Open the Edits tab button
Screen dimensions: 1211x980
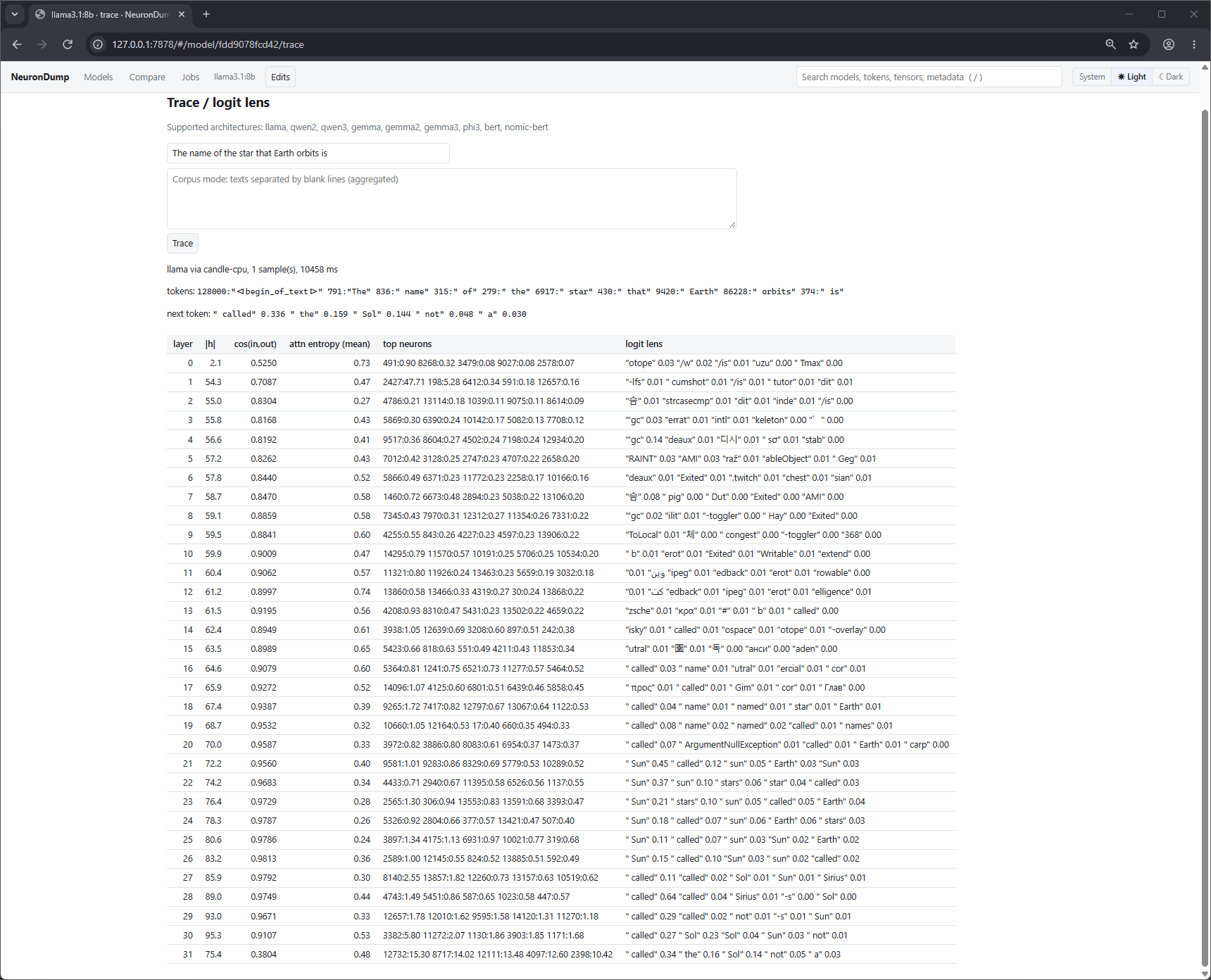coord(280,77)
